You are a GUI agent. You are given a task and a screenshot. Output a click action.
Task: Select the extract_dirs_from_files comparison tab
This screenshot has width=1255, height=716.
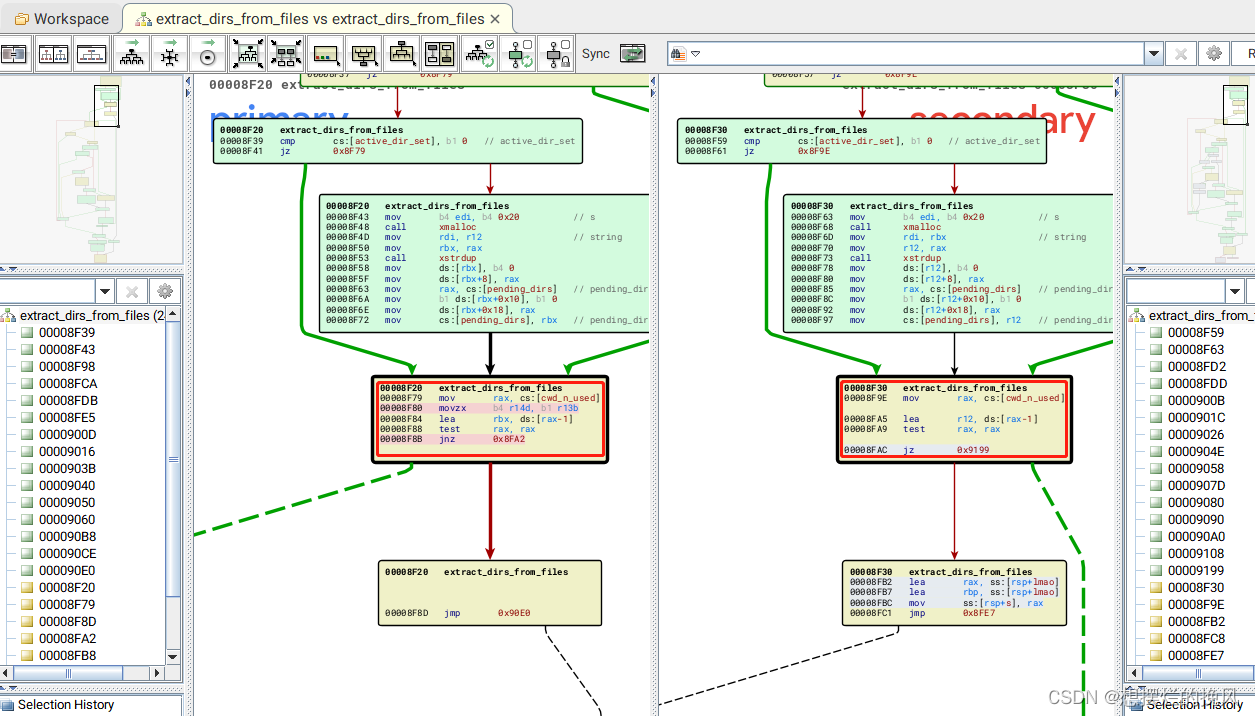tap(315, 18)
